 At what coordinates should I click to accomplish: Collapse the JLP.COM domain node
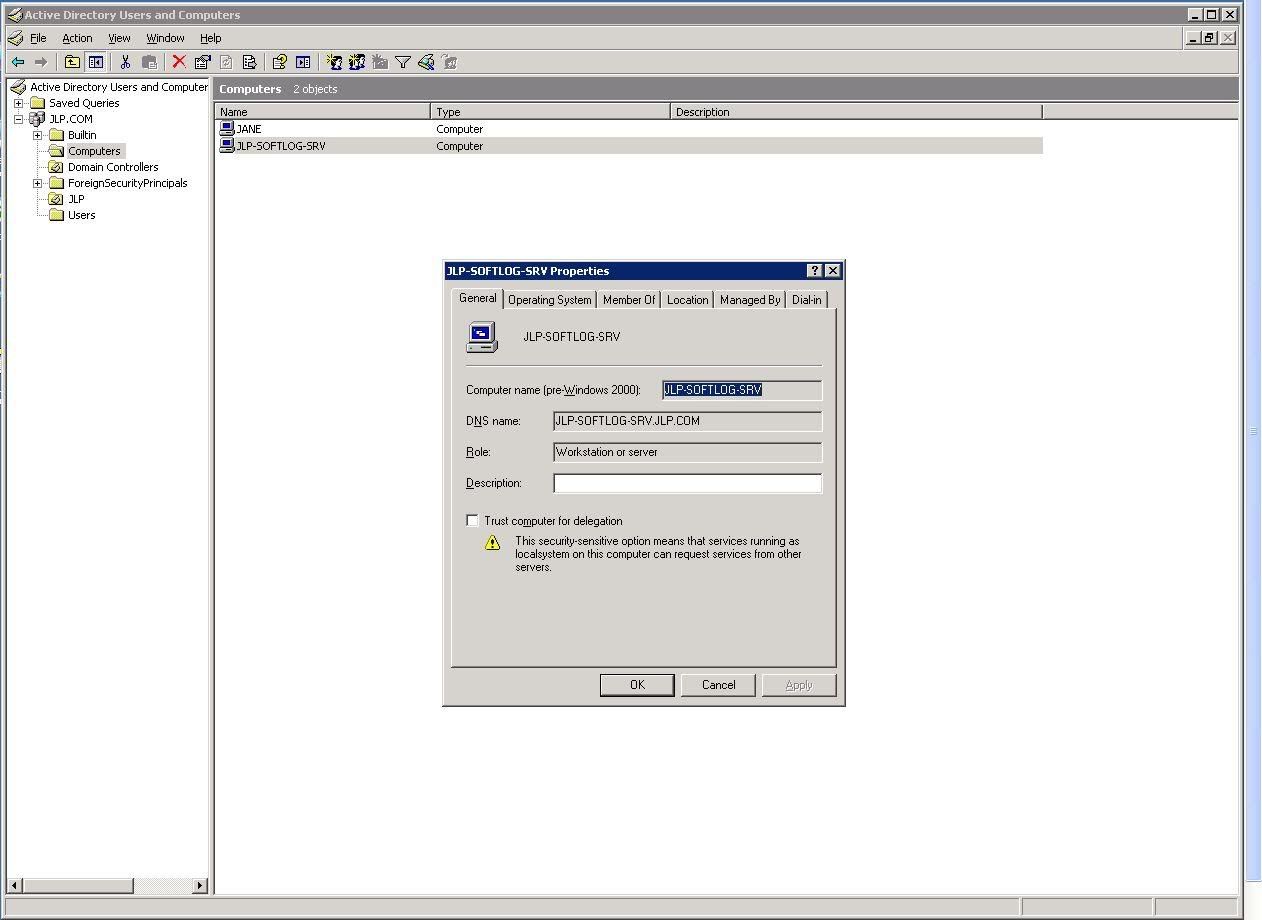19,119
